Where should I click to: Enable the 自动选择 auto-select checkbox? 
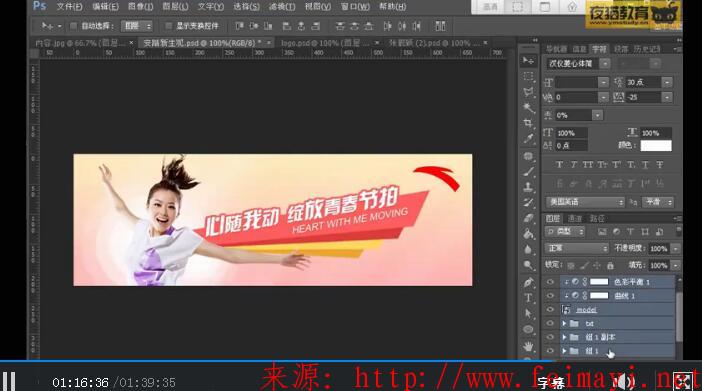coord(73,26)
